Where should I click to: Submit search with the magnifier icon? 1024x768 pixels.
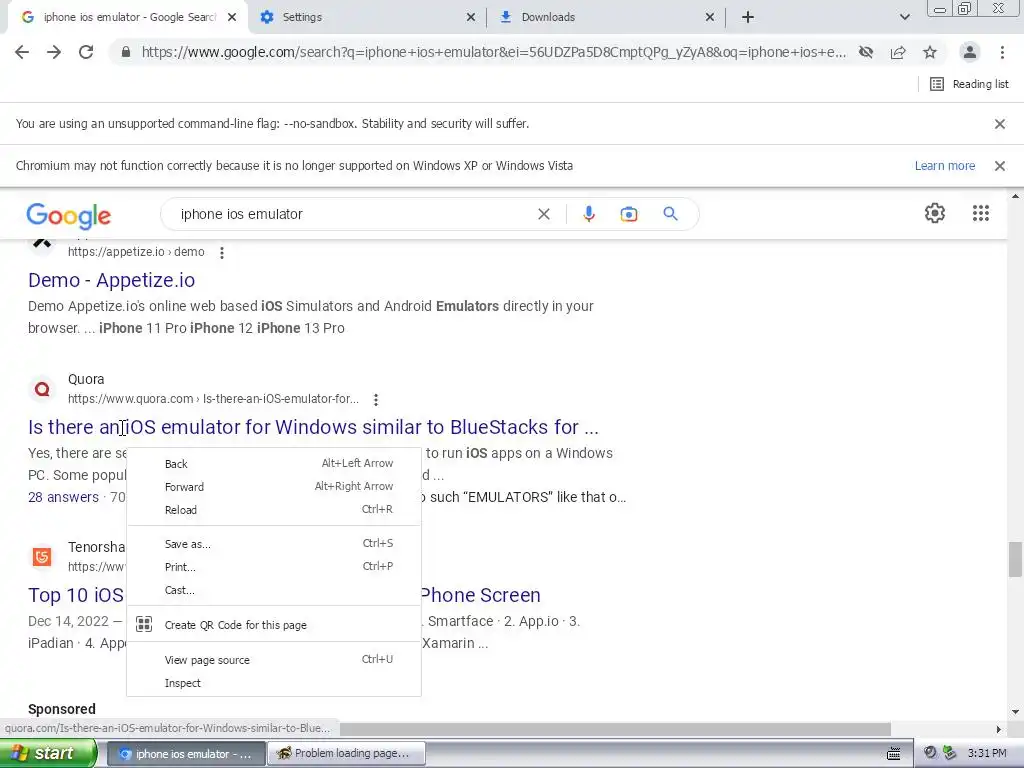671,214
